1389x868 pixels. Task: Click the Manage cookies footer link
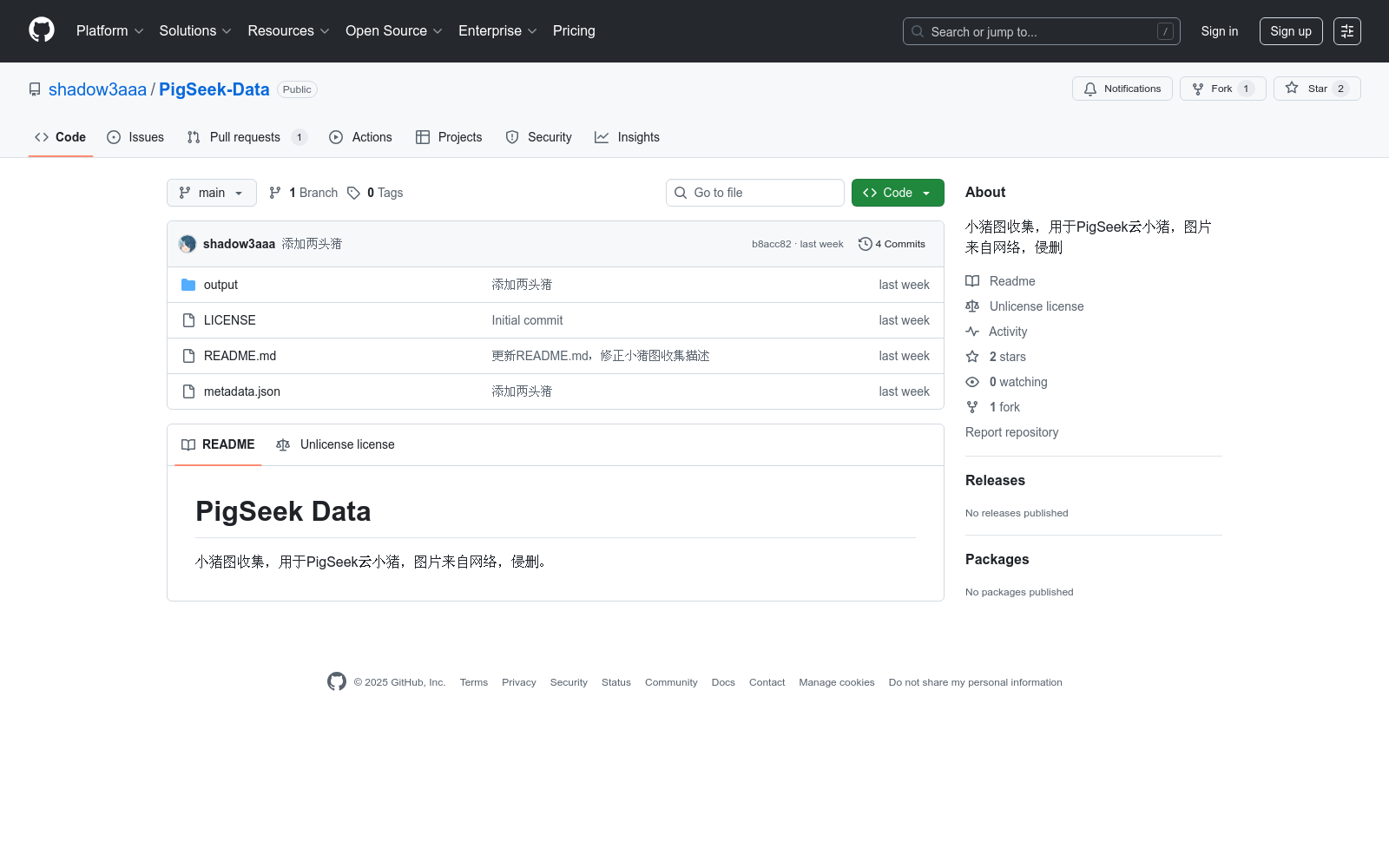pyautogui.click(x=837, y=682)
